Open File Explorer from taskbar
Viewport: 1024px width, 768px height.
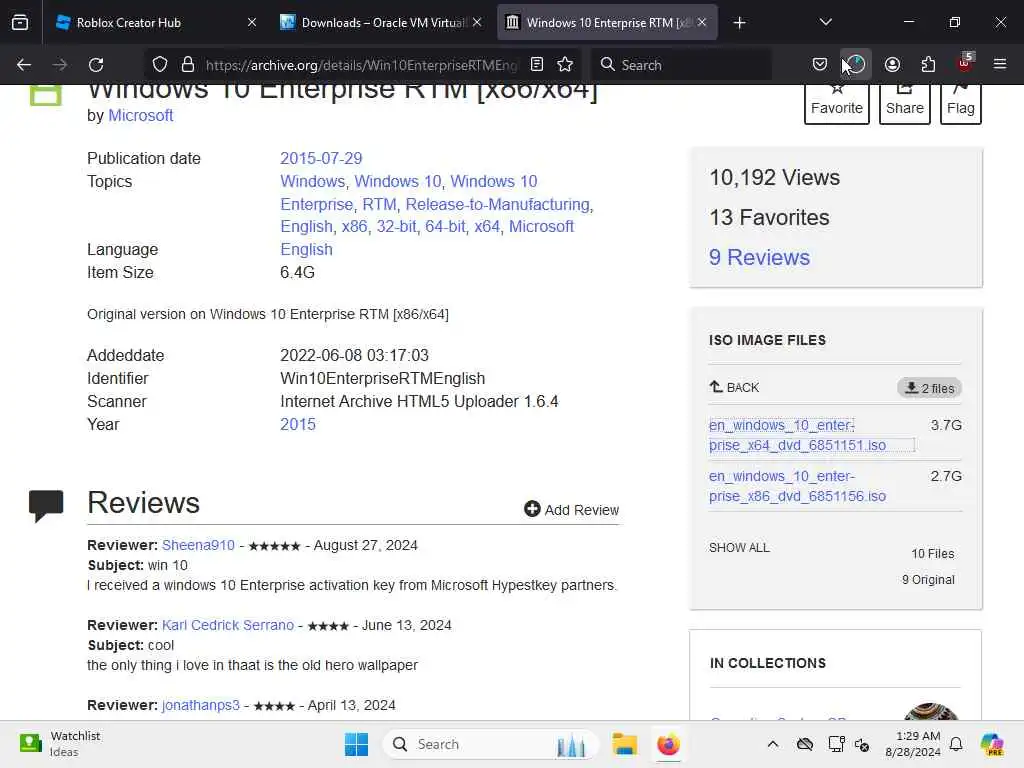[624, 744]
